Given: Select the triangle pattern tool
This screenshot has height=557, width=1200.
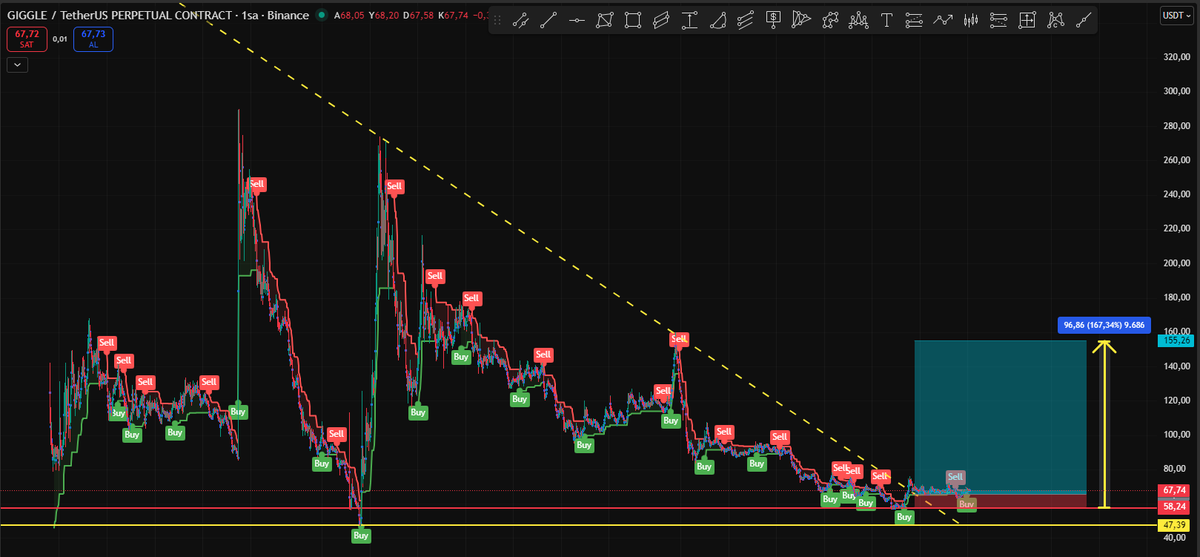Looking at the screenshot, I should click(801, 20).
